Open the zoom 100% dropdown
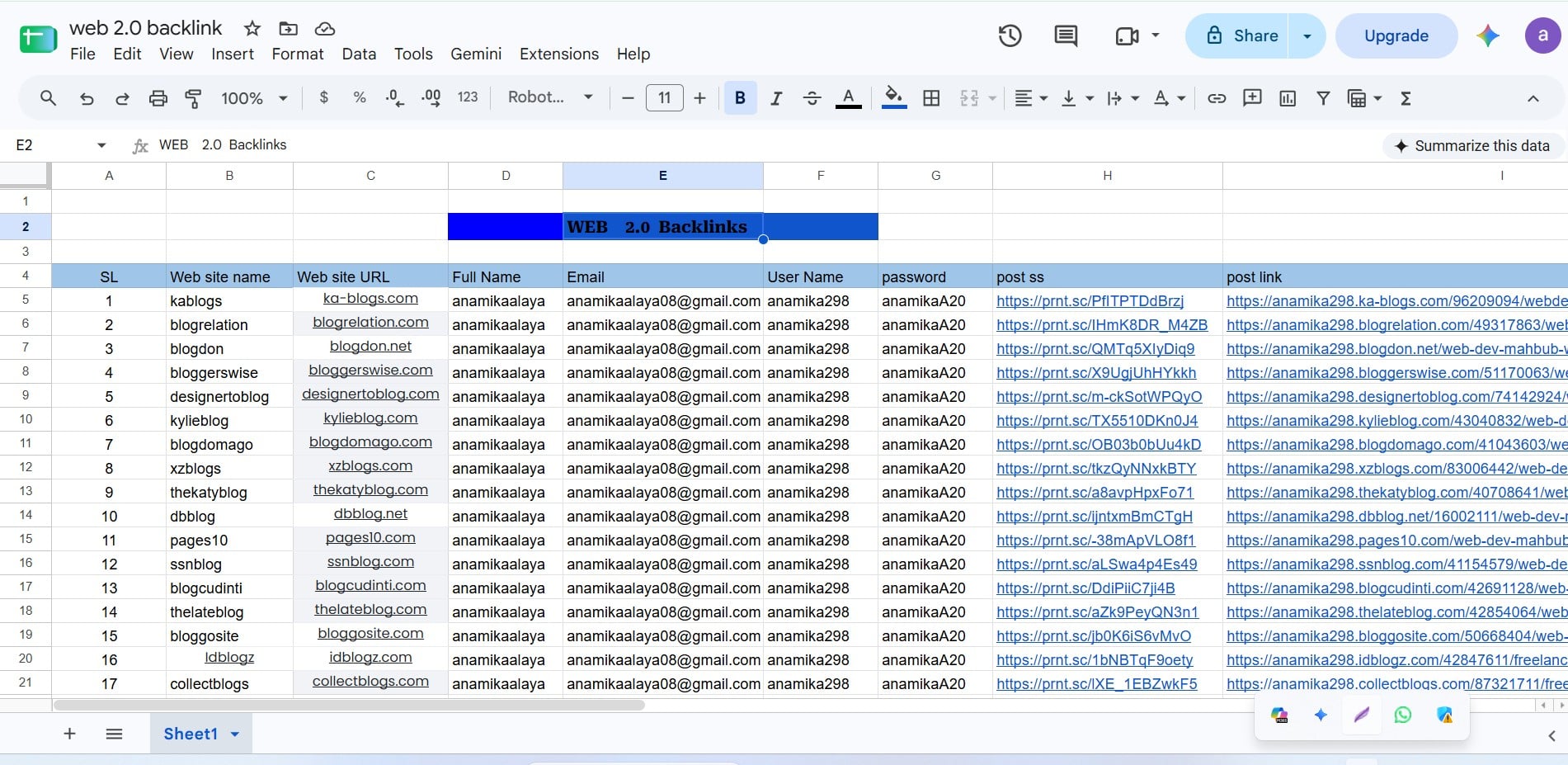1568x765 pixels. pyautogui.click(x=254, y=98)
